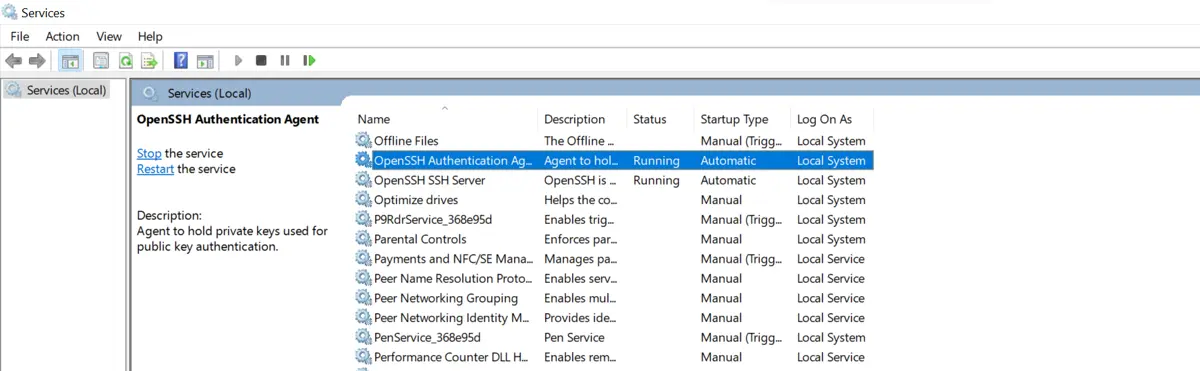The image size is (1200, 371).
Task: Click the gear icon for OpenSSH Authentication Agent
Action: [363, 160]
